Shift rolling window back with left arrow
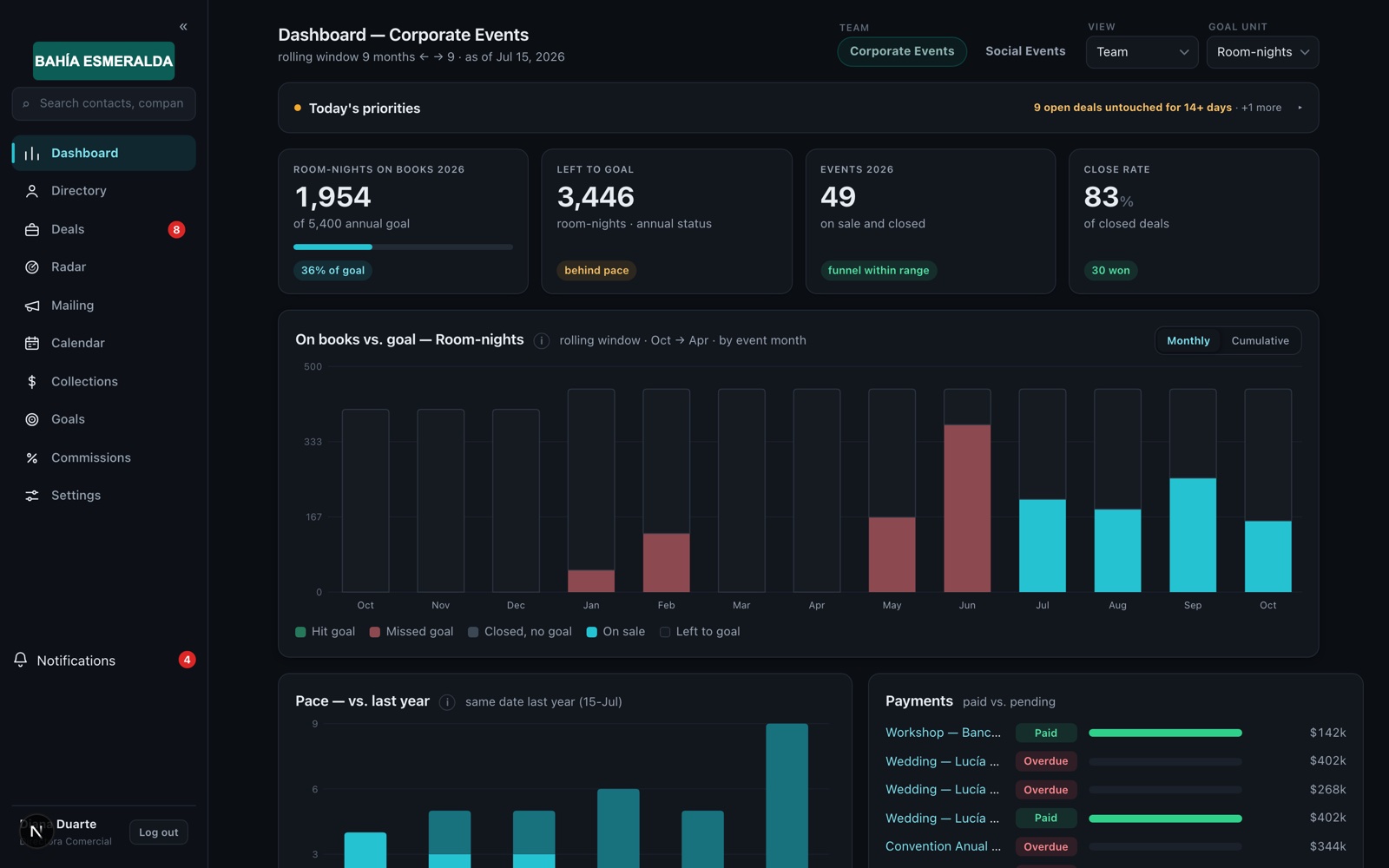 pyautogui.click(x=424, y=56)
